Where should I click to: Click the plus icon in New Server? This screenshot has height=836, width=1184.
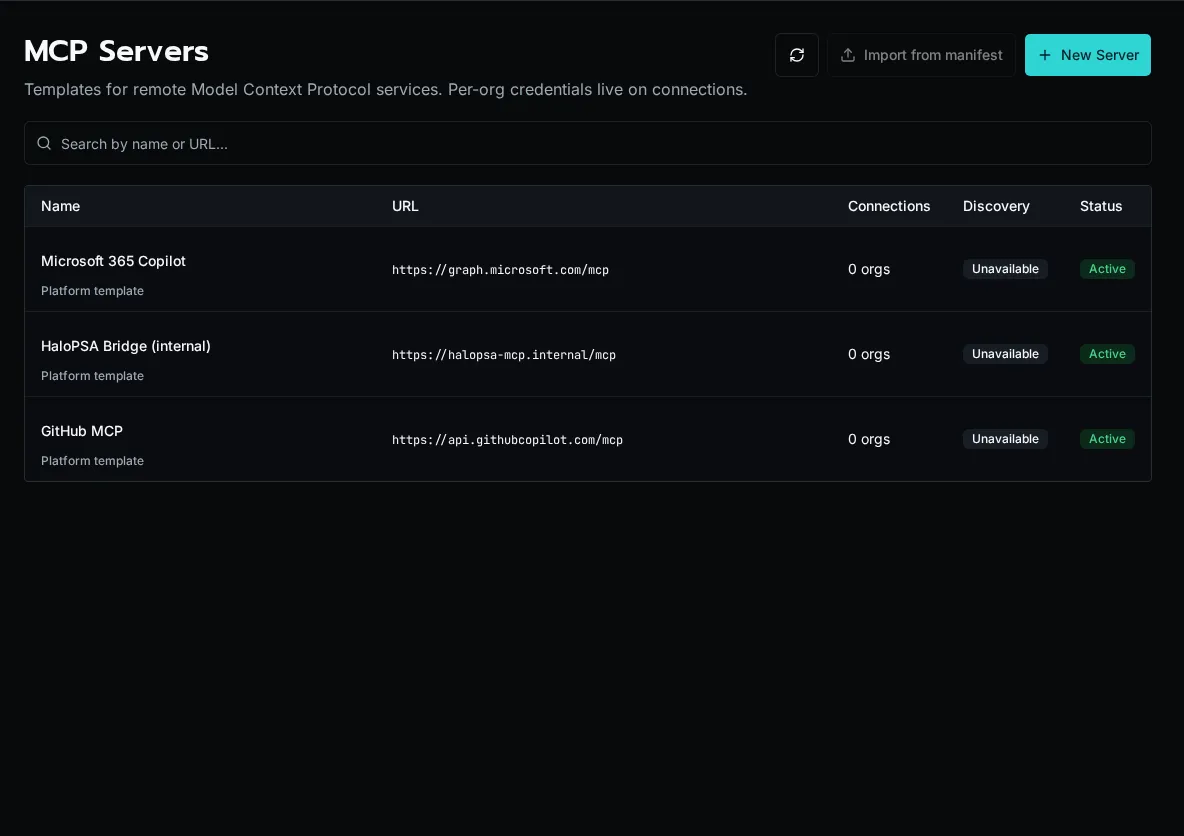(x=1044, y=55)
